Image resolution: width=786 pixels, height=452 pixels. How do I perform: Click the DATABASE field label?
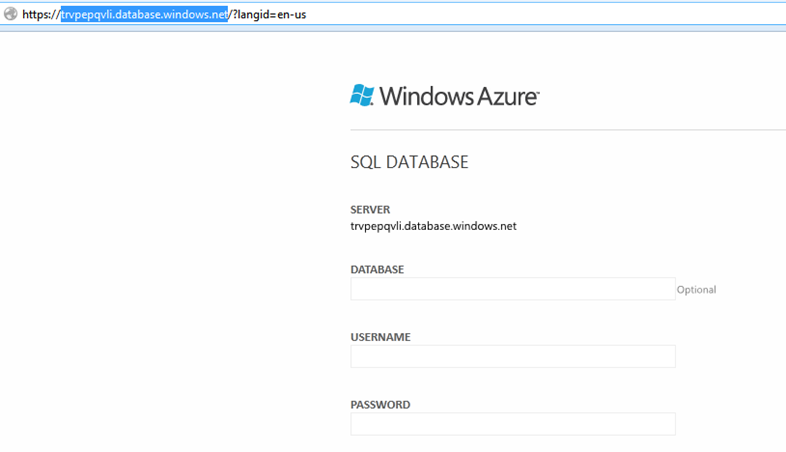377,270
